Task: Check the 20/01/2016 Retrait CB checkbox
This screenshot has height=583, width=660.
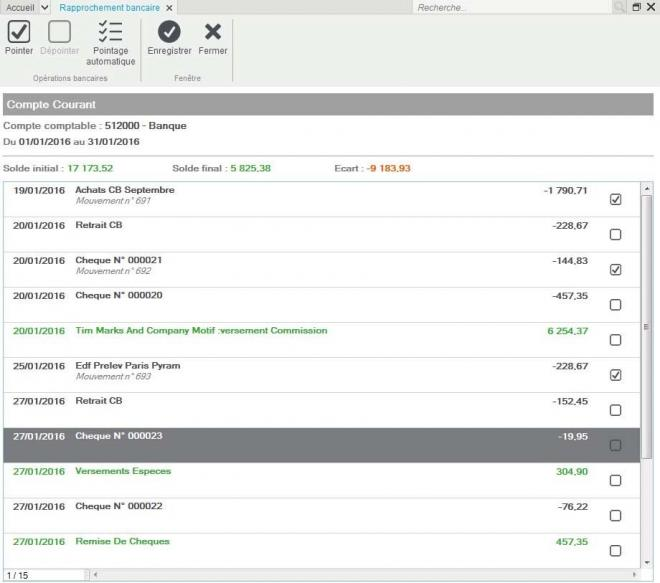Action: pos(615,234)
